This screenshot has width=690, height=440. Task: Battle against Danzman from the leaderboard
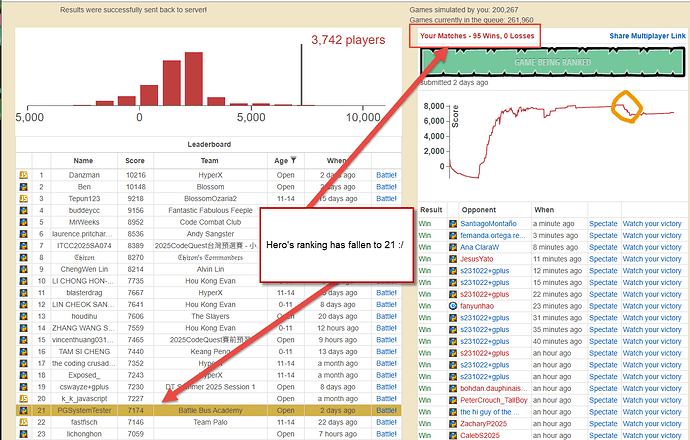pyautogui.click(x=386, y=175)
